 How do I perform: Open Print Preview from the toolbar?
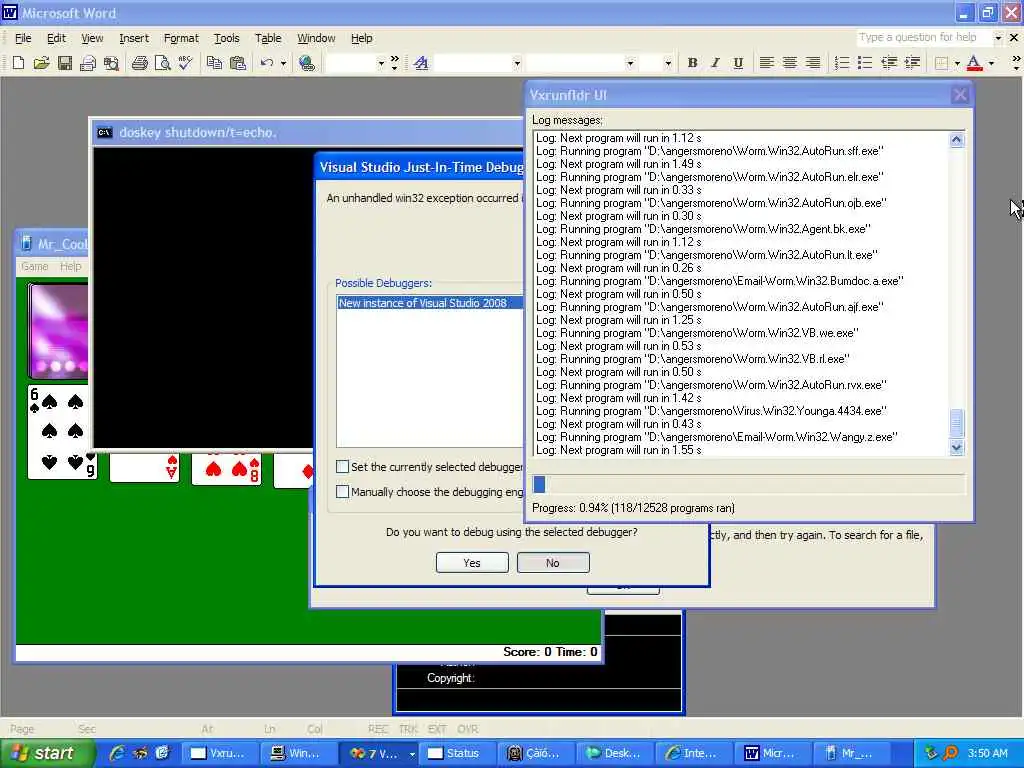coord(162,63)
